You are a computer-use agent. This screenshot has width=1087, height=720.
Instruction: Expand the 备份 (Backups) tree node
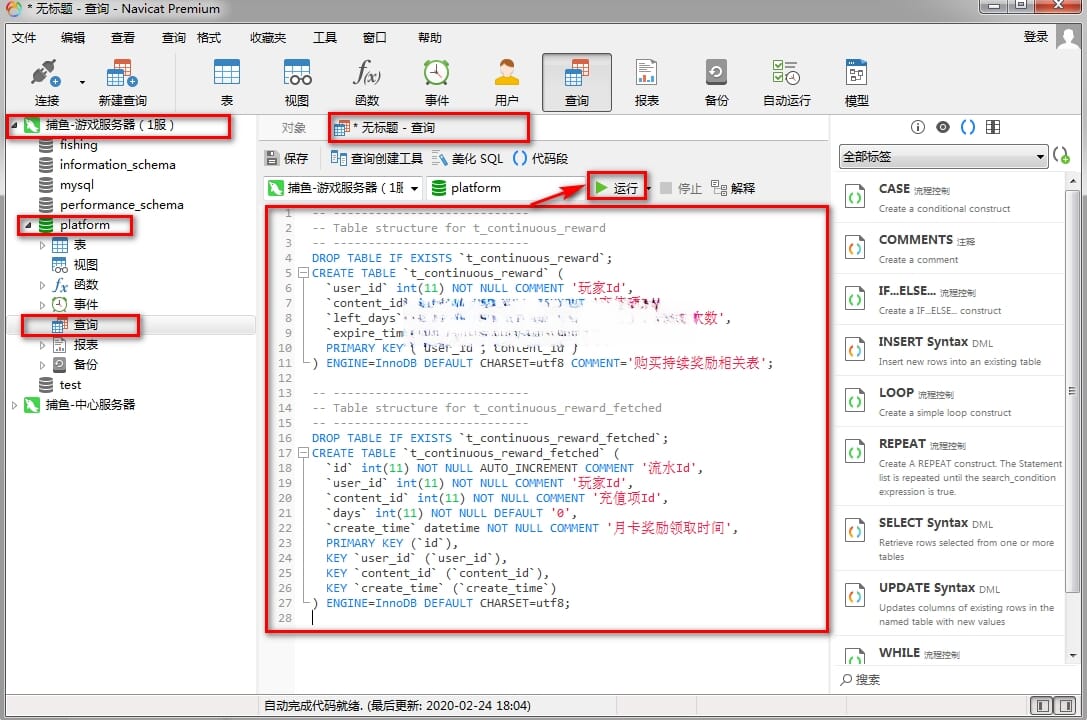42,365
